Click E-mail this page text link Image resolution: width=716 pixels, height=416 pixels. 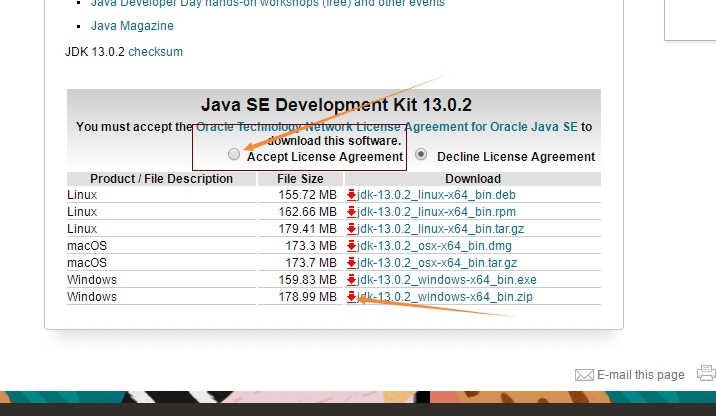(x=641, y=375)
